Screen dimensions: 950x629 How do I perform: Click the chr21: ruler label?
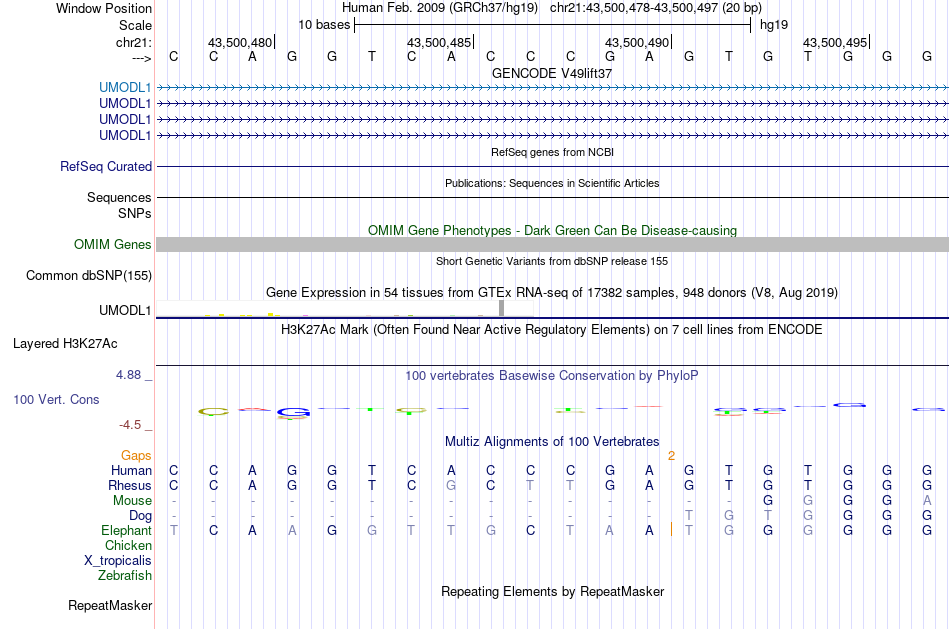click(134, 42)
